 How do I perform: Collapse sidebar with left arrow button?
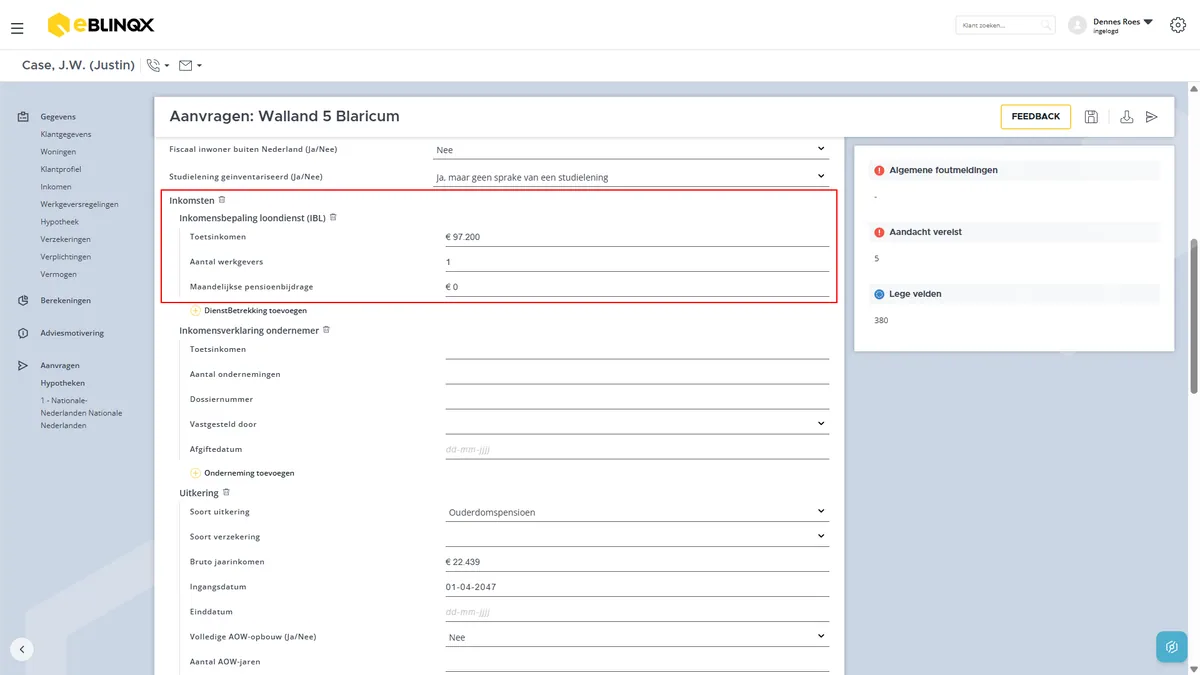coord(22,648)
